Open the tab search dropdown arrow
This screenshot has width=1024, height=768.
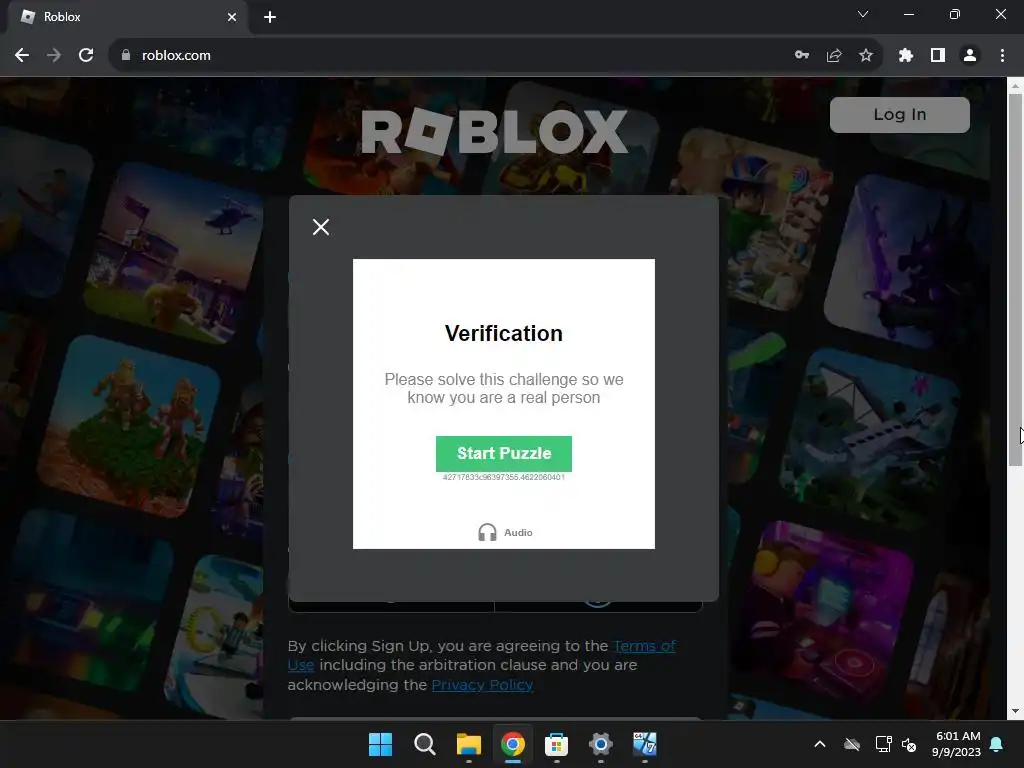pos(863,14)
